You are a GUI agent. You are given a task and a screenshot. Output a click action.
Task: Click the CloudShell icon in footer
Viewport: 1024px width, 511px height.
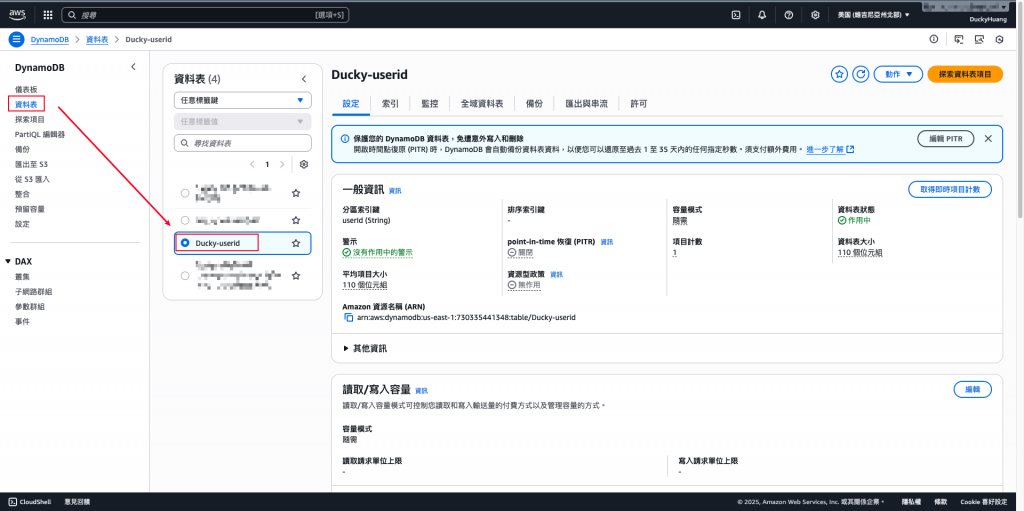pos(12,502)
